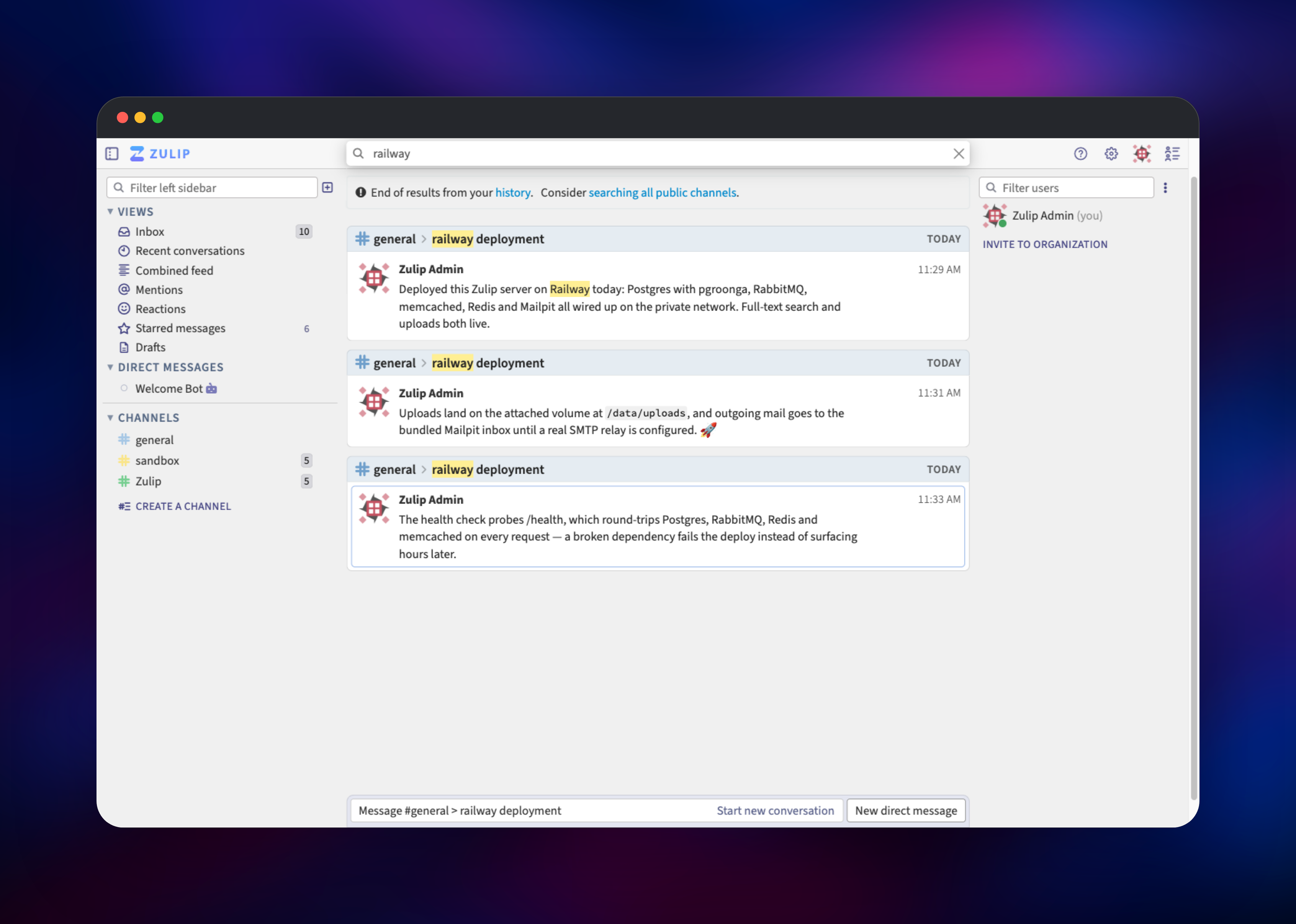Click Start new conversation
The width and height of the screenshot is (1296, 924).
pyautogui.click(x=776, y=810)
